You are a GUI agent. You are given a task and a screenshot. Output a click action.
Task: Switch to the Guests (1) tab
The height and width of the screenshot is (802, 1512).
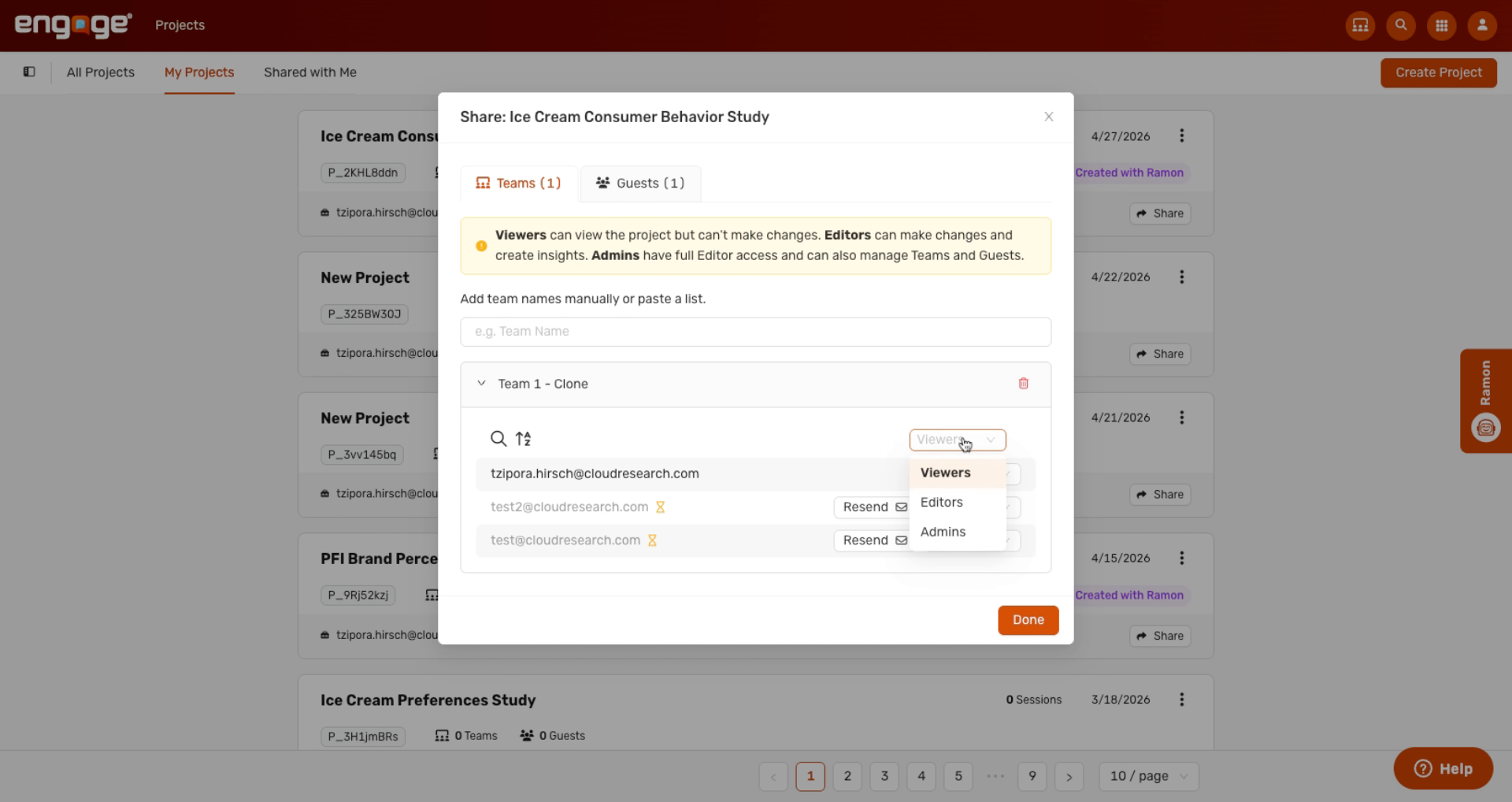[x=640, y=184]
